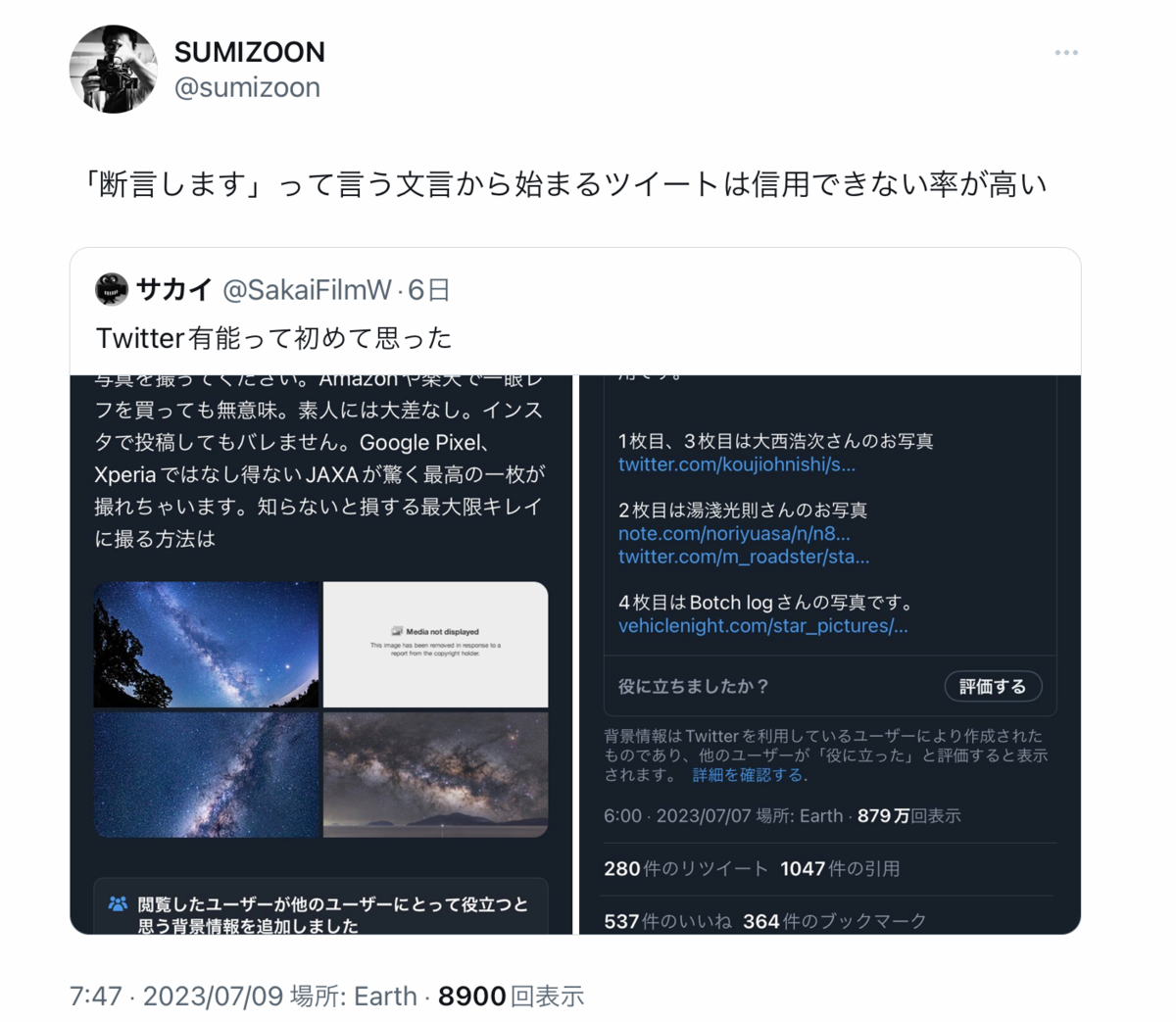Open the note.com/noriyuasa link
The width and height of the screenshot is (1176, 1022).
click(x=734, y=534)
